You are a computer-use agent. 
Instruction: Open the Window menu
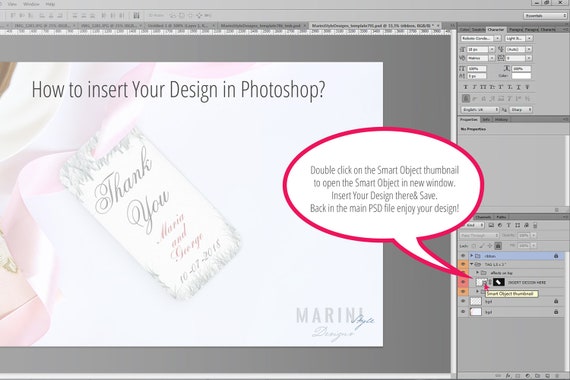coord(31,4)
